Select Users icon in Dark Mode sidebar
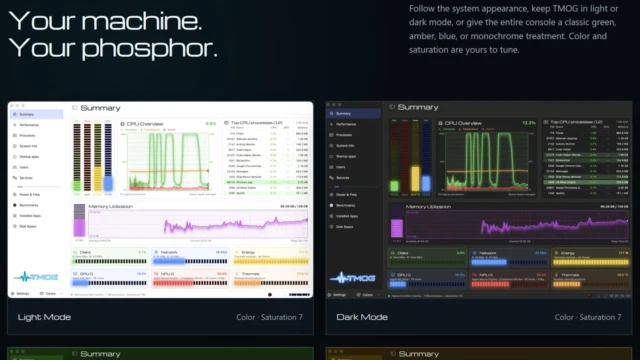 click(x=331, y=167)
